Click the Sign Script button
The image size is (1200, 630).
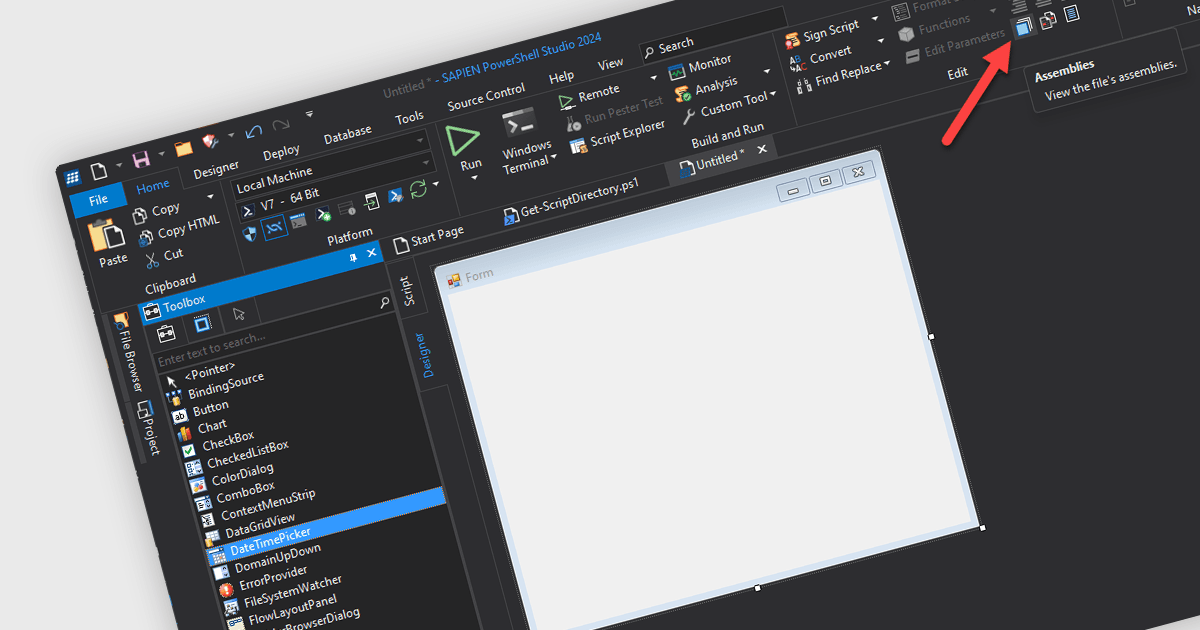(822, 34)
